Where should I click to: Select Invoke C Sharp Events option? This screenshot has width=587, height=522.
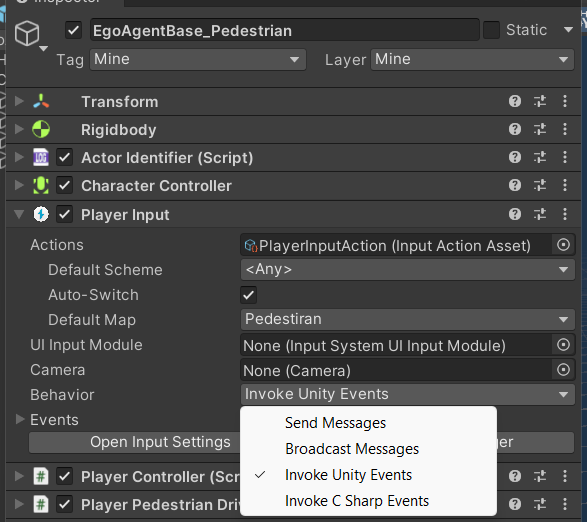tap(368, 501)
